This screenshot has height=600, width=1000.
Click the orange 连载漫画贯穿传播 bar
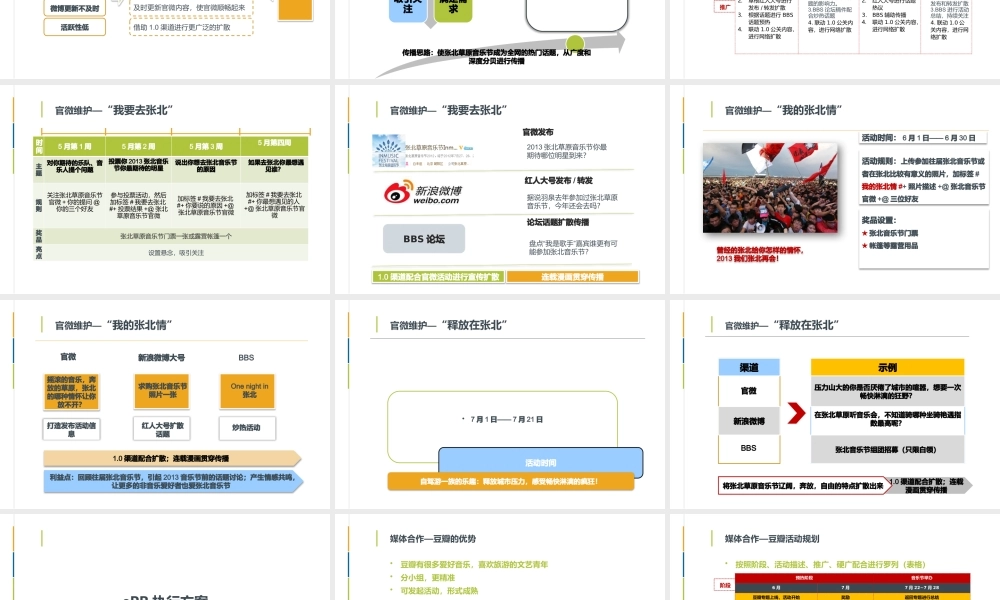coord(573,277)
